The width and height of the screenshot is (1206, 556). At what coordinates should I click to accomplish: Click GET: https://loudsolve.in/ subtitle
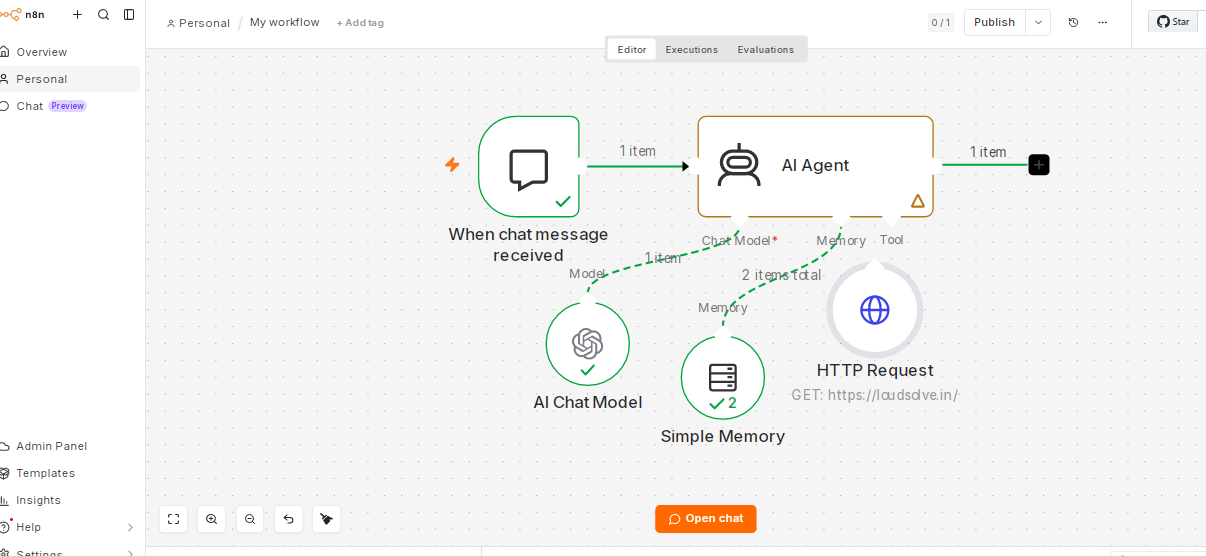[x=875, y=395]
